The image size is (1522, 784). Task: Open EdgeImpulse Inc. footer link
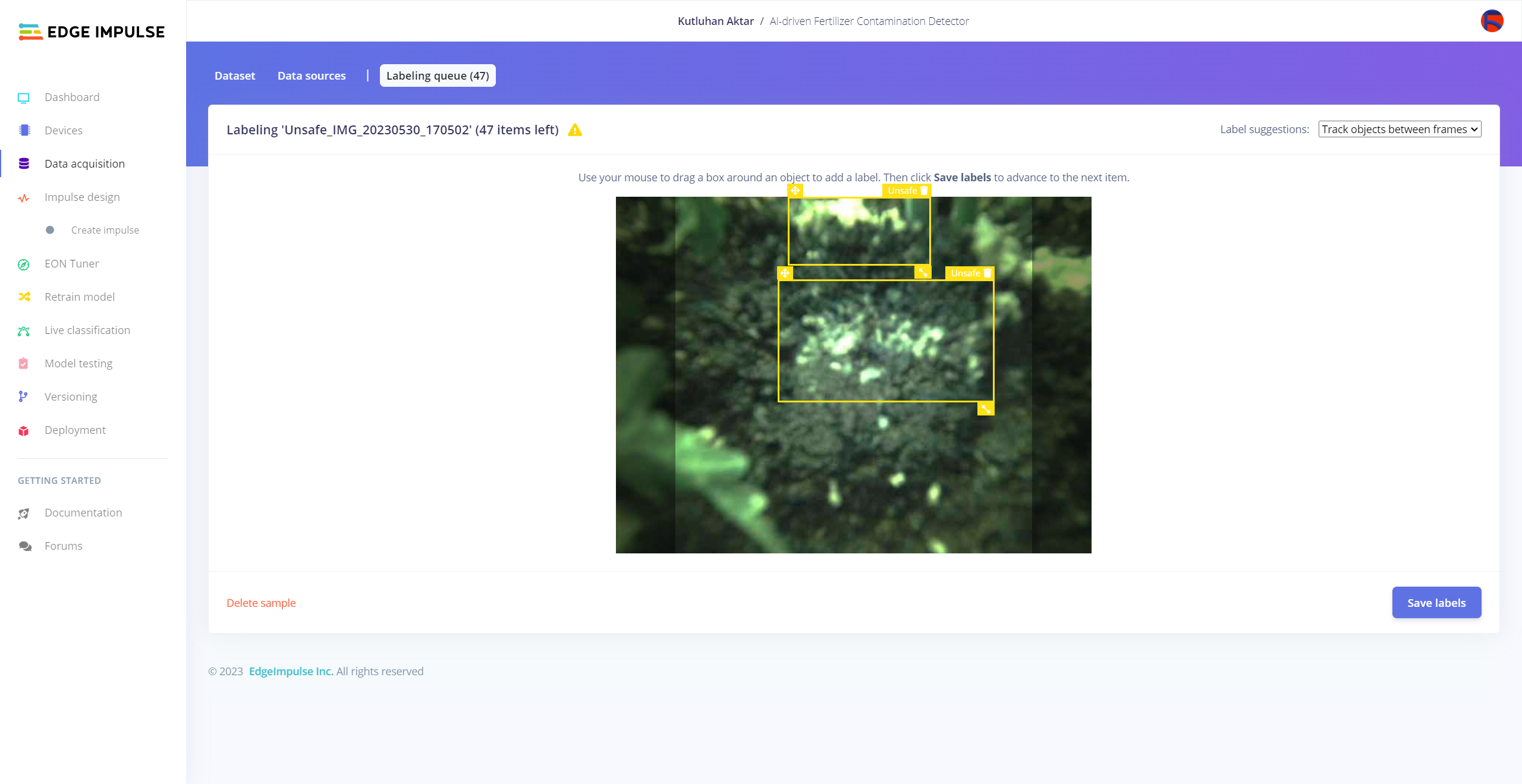[291, 672]
